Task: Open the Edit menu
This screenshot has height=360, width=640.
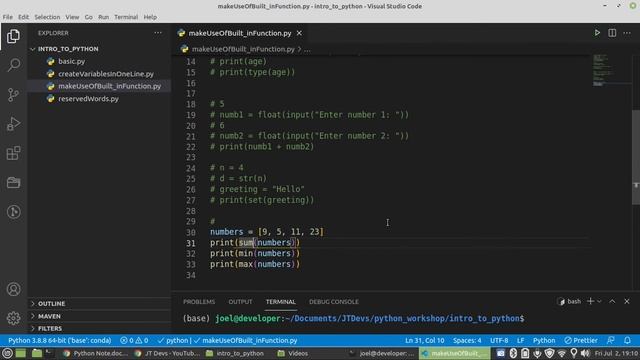Action: (23, 17)
